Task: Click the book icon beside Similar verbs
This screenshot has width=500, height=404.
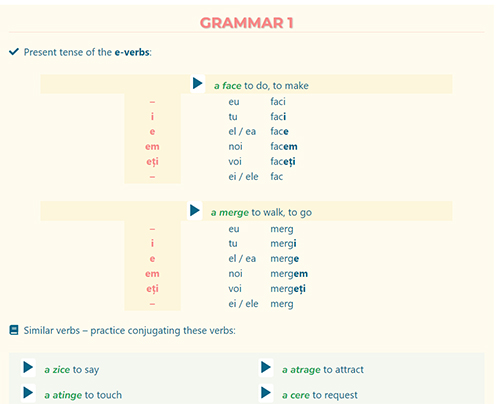Action: (14, 330)
